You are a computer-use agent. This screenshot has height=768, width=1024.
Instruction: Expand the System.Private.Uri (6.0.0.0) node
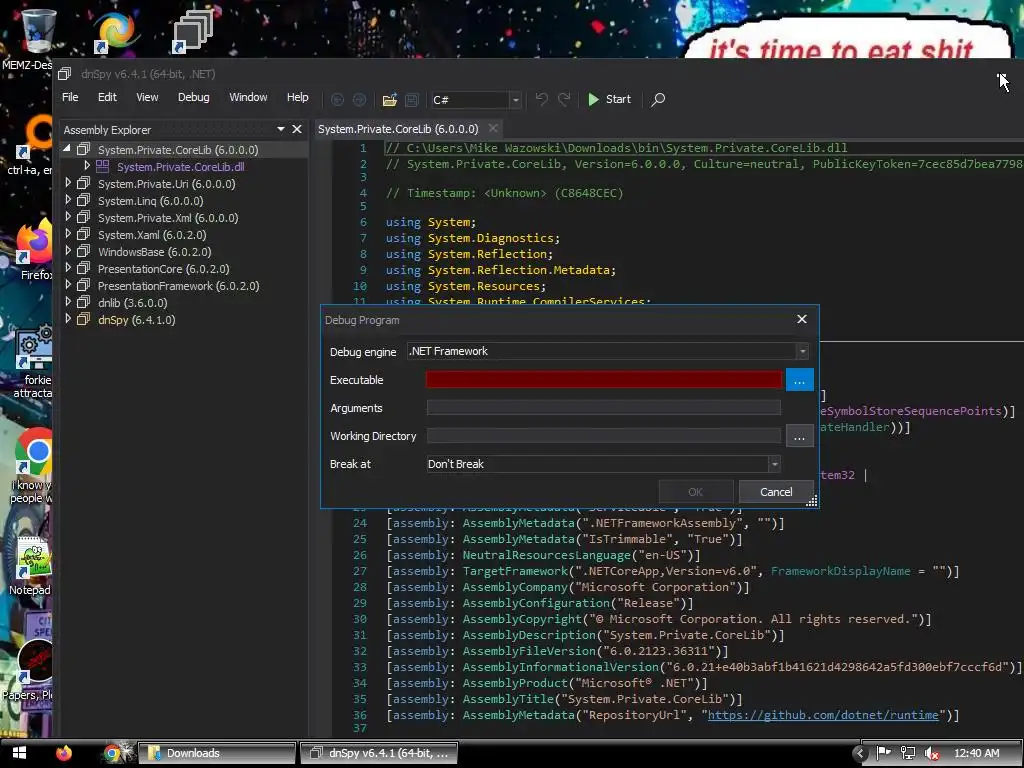pos(68,183)
